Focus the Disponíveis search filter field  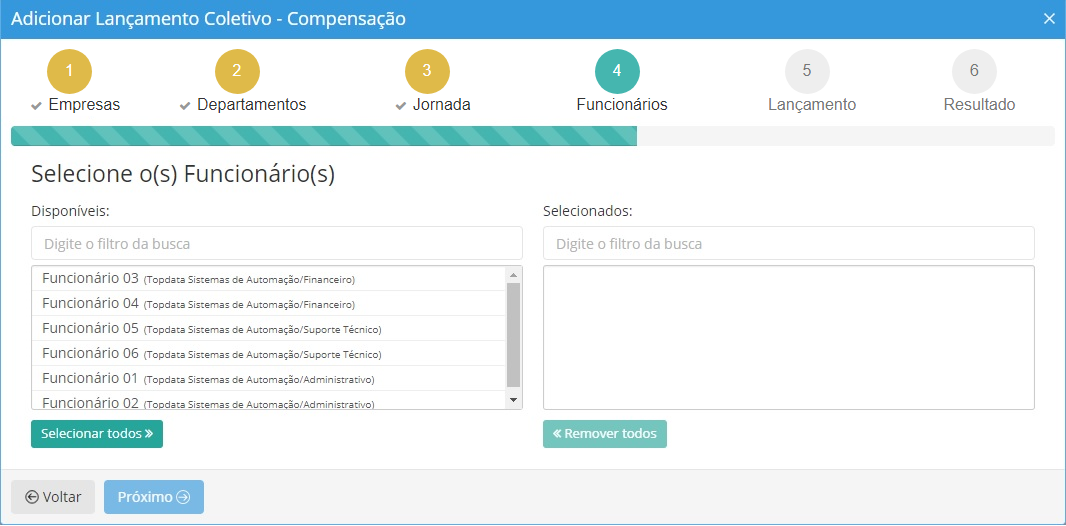point(277,243)
